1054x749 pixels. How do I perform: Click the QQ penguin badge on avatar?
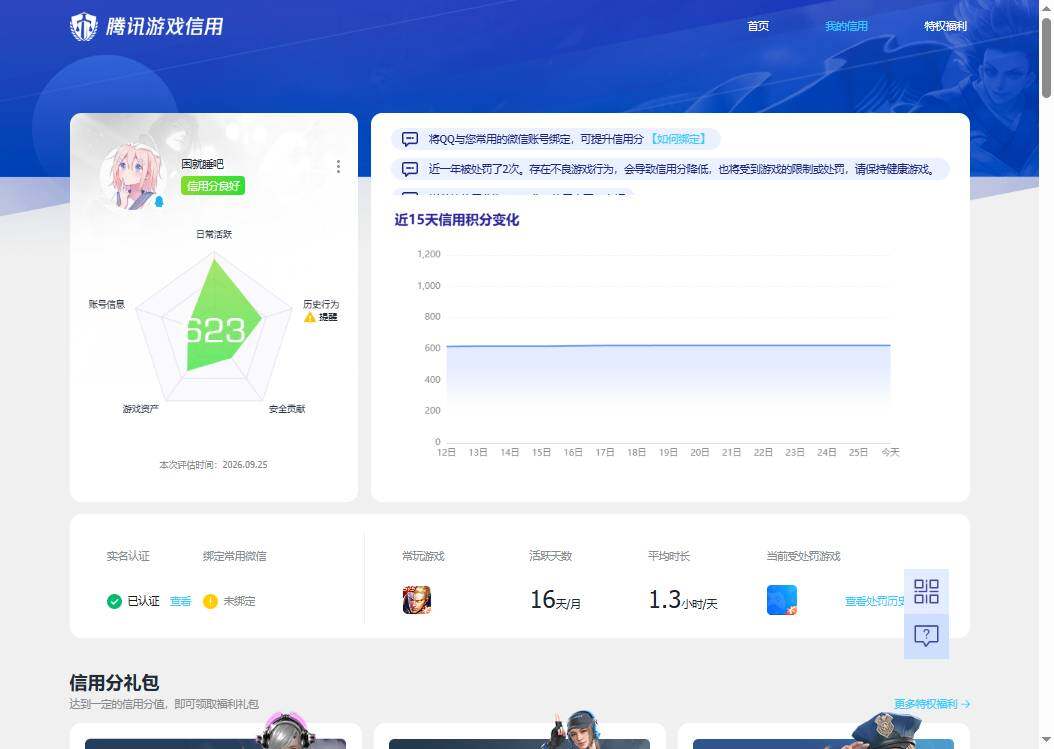click(159, 201)
